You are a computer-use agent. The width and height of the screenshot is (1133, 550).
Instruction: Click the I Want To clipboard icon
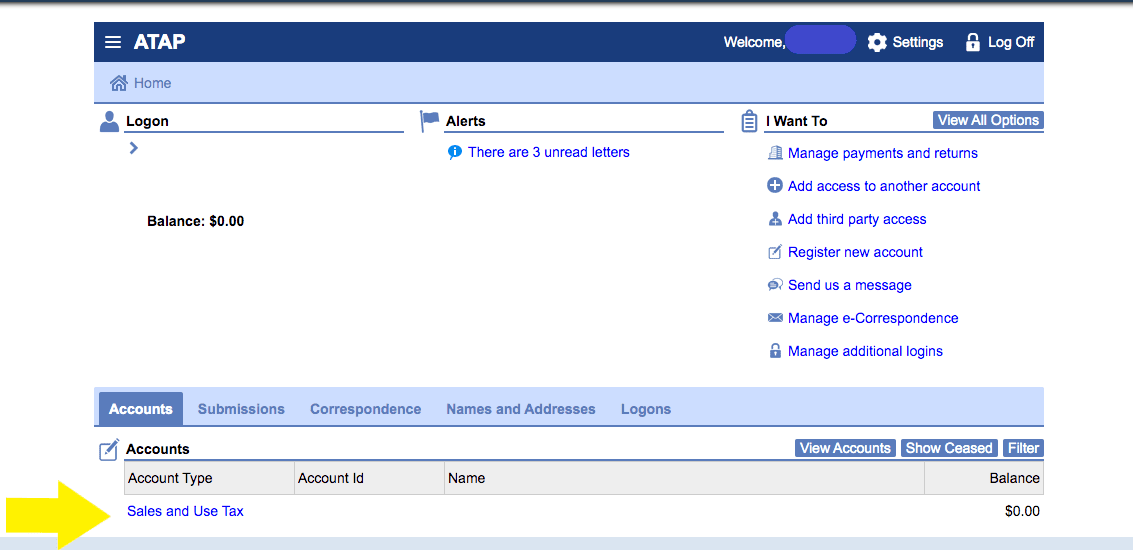pos(749,121)
